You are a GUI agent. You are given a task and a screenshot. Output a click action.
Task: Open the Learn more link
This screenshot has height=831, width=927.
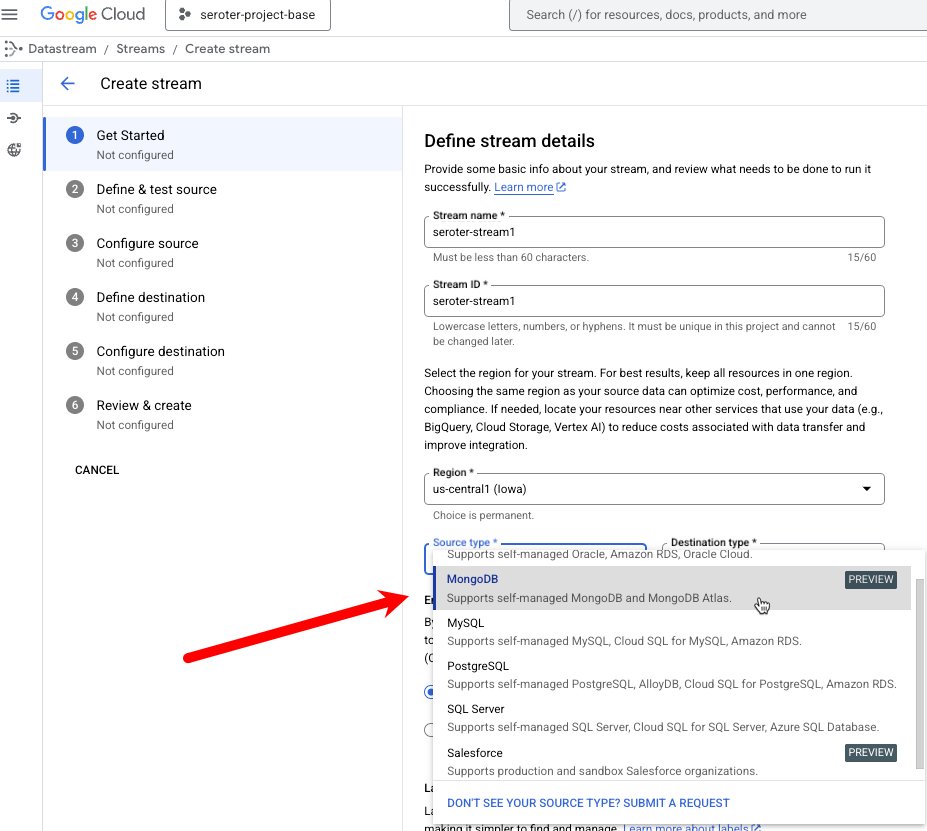pyautogui.click(x=523, y=187)
